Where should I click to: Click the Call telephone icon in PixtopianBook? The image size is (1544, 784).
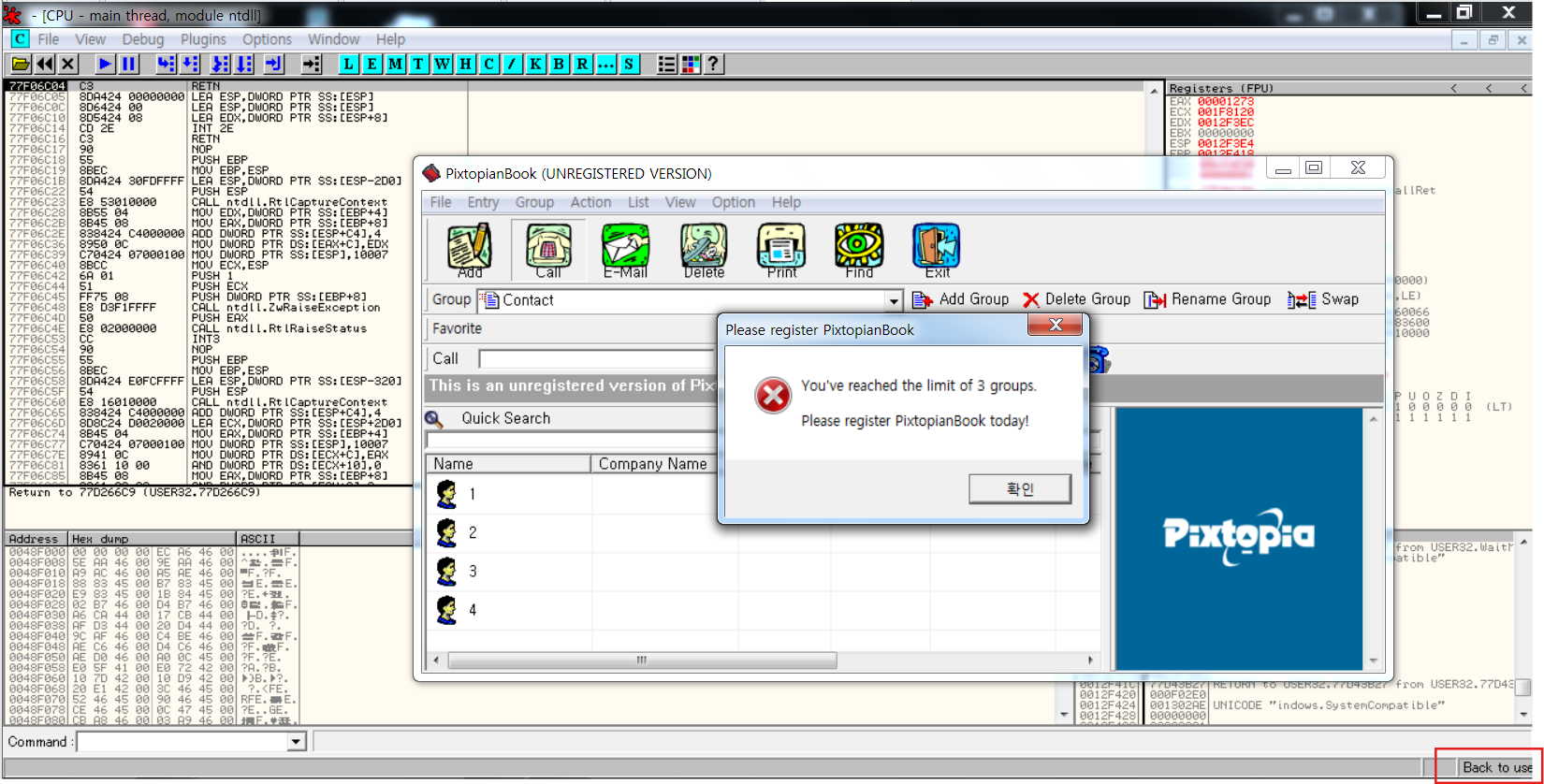click(548, 250)
